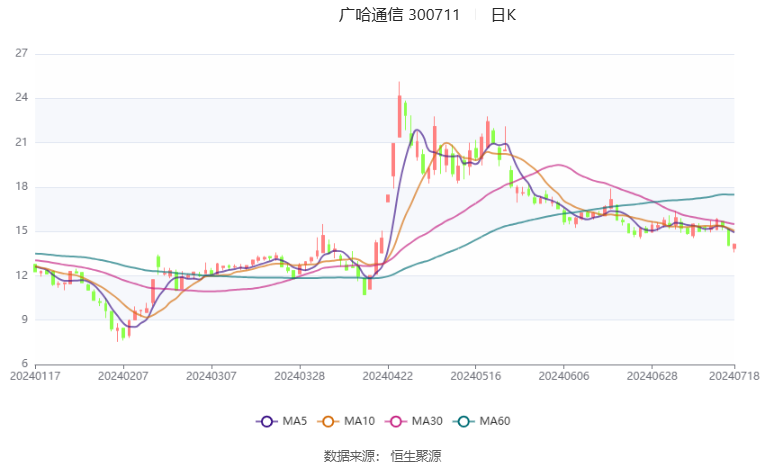
Task: Click the 日K label in title
Action: pos(503,15)
